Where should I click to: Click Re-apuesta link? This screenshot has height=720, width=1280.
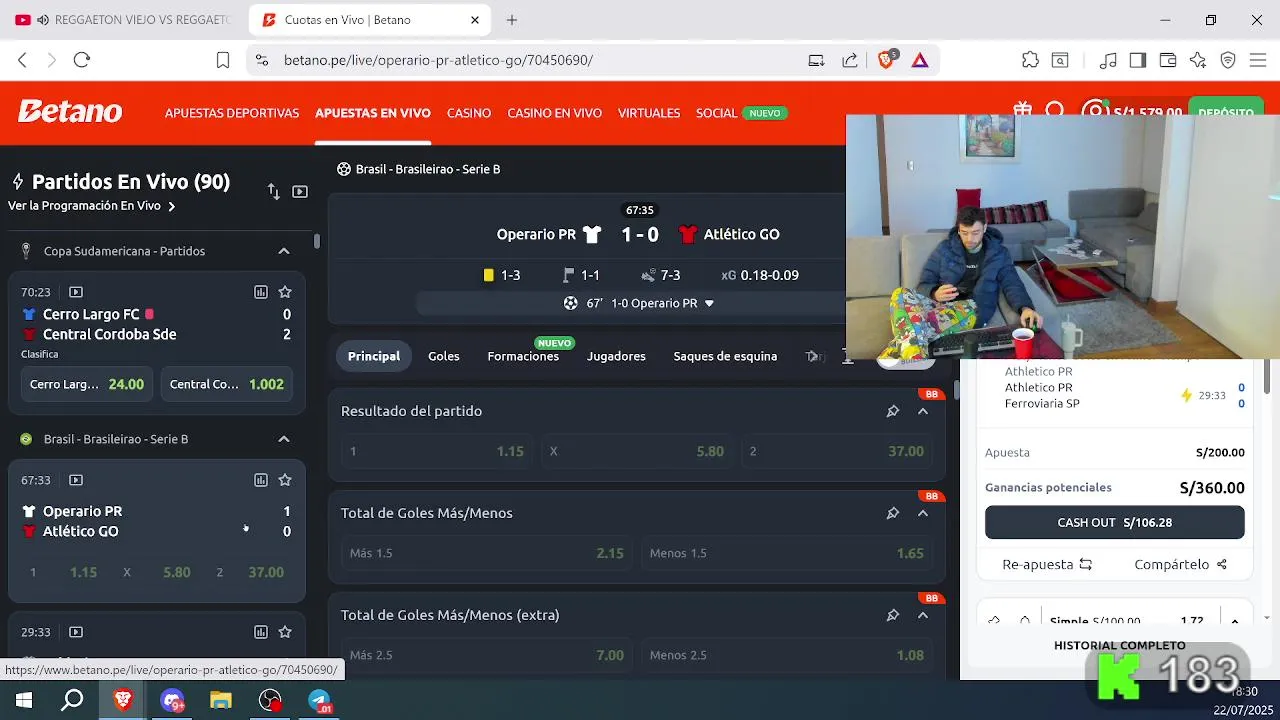coord(1047,564)
